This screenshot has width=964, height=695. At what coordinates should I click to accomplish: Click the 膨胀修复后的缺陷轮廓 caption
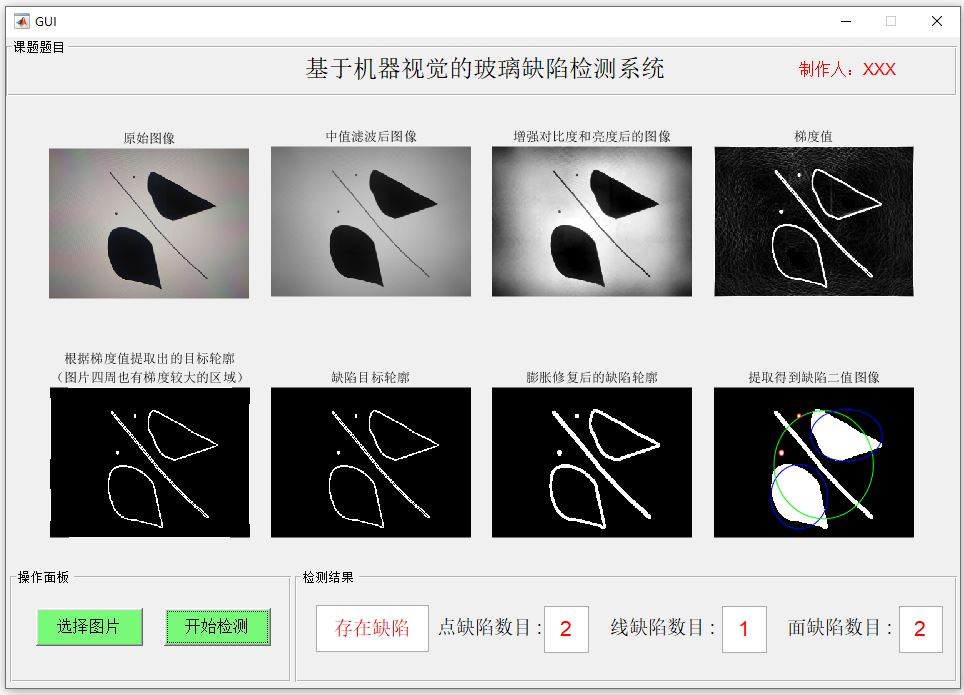pos(591,377)
